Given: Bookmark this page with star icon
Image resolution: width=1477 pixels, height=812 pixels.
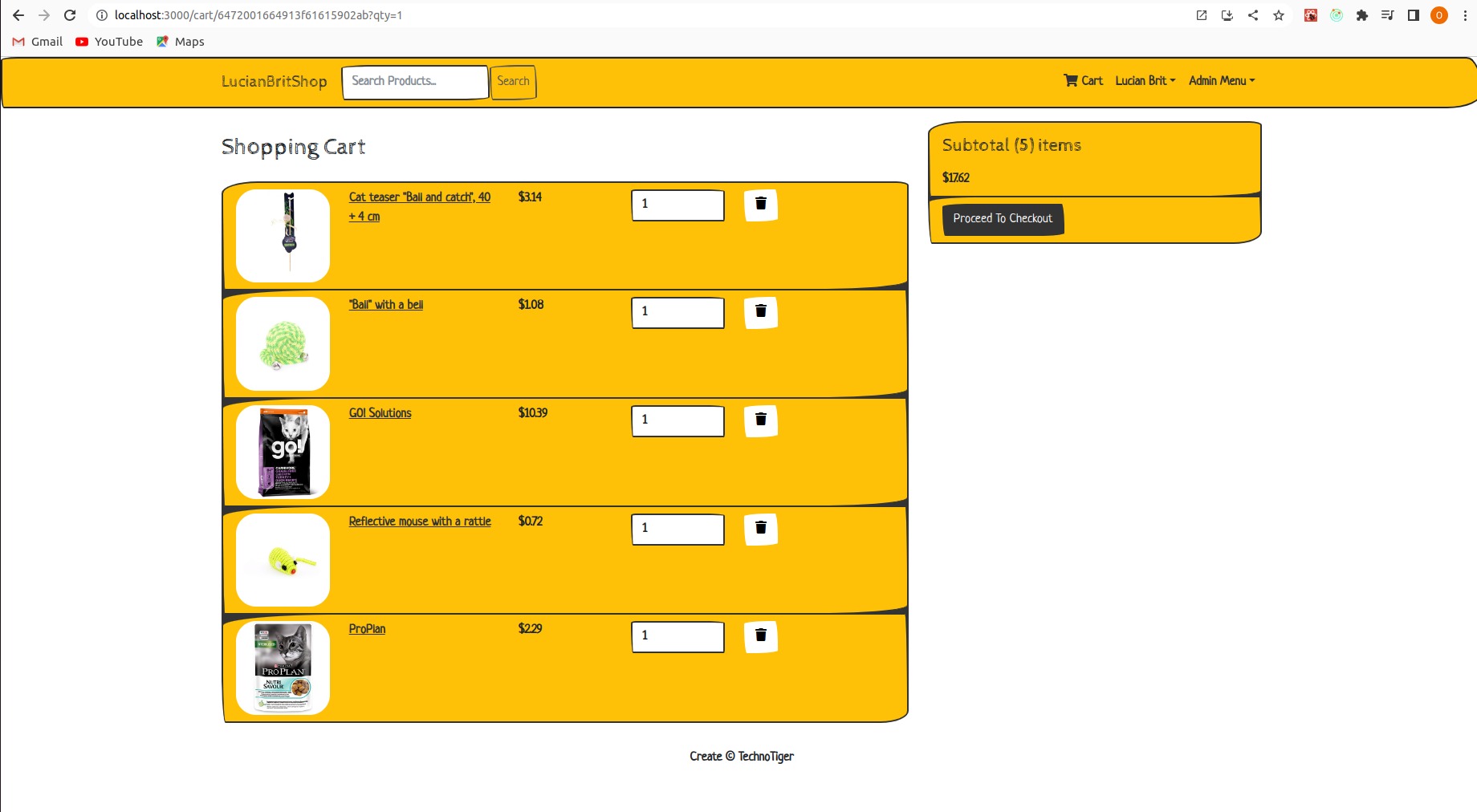Looking at the screenshot, I should 1279,15.
